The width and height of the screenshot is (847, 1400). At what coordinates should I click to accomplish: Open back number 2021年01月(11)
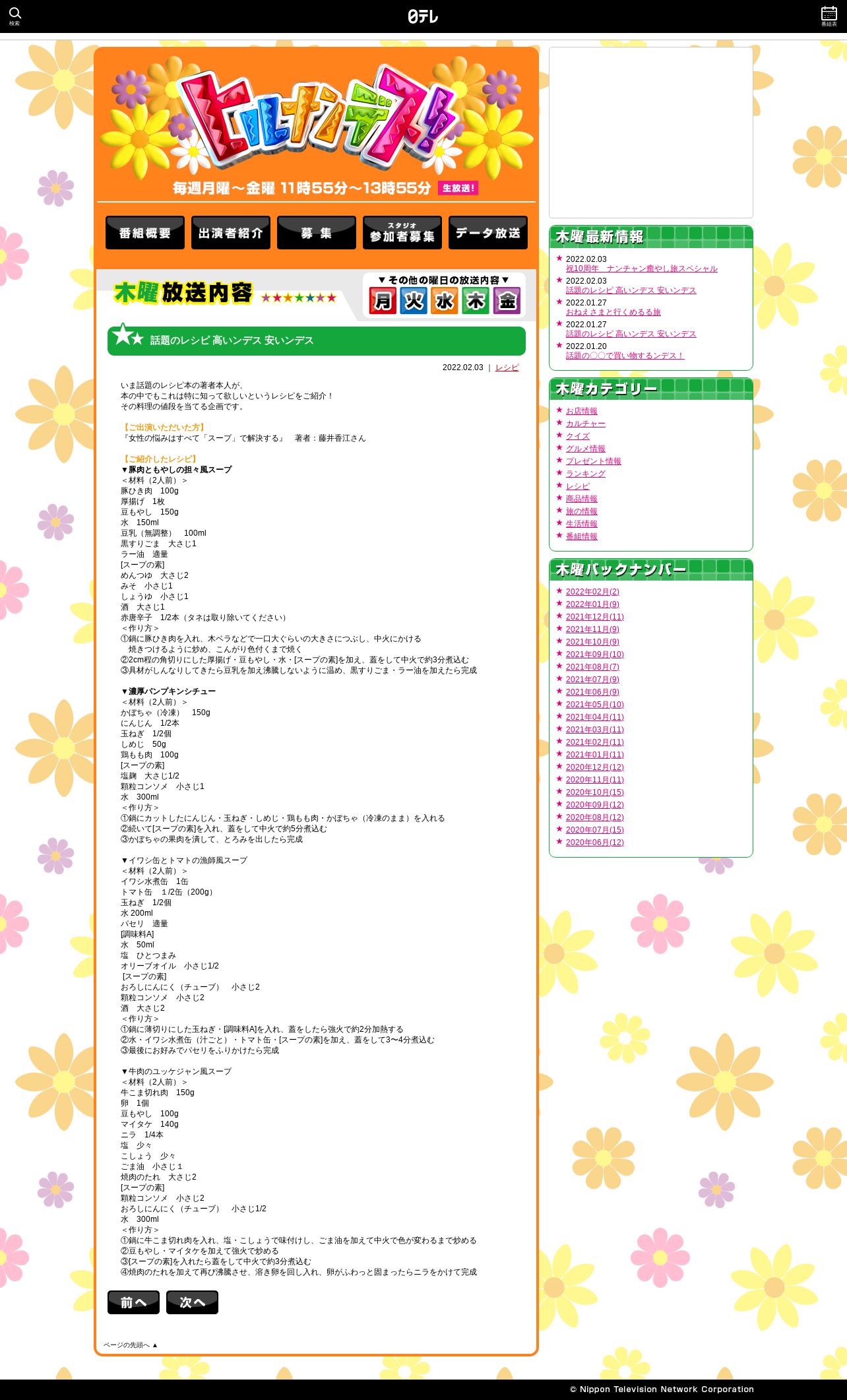[594, 755]
